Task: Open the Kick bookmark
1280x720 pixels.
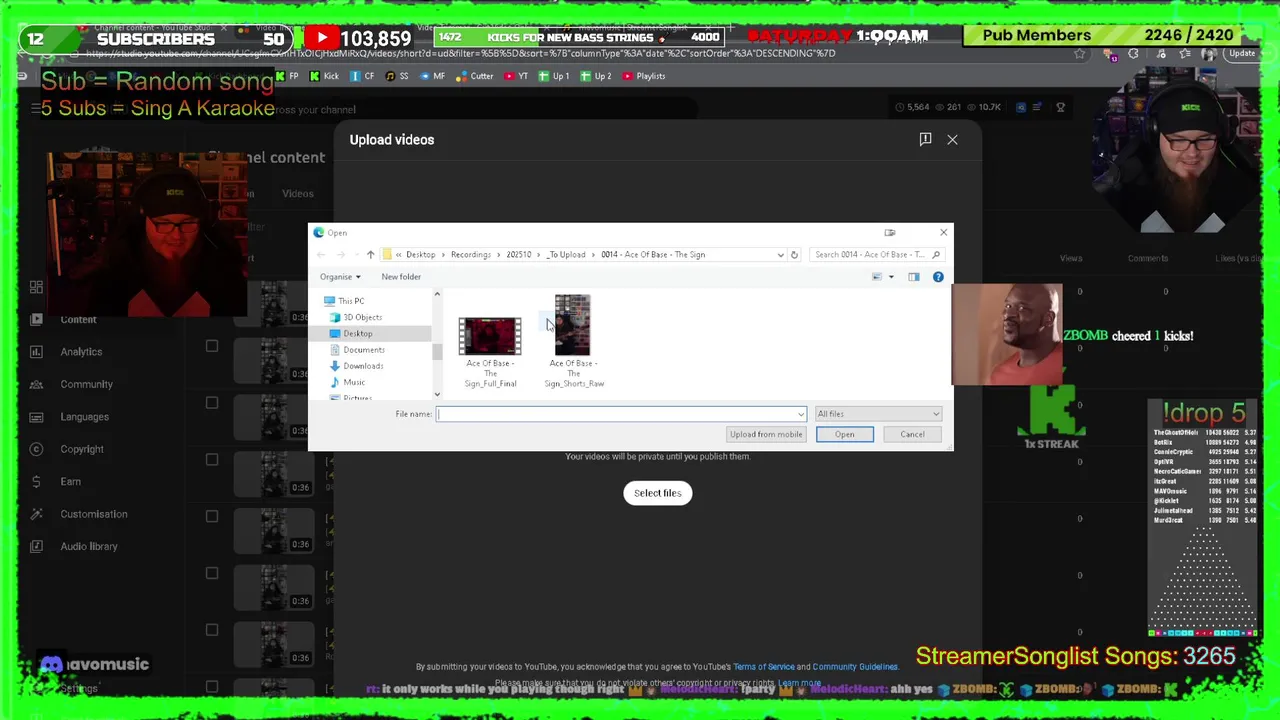Action: (324, 76)
